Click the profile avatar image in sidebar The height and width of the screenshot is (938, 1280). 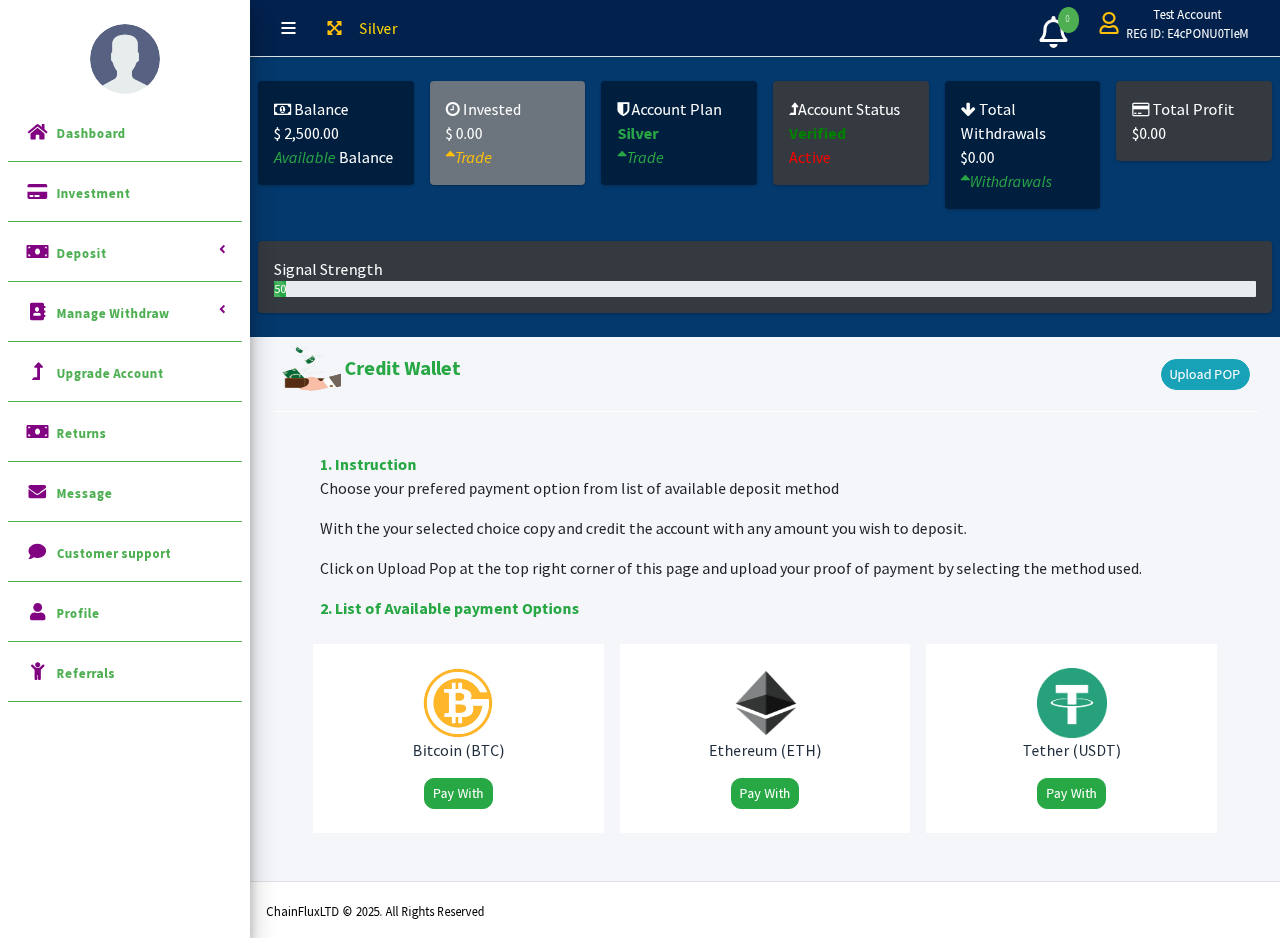[125, 59]
